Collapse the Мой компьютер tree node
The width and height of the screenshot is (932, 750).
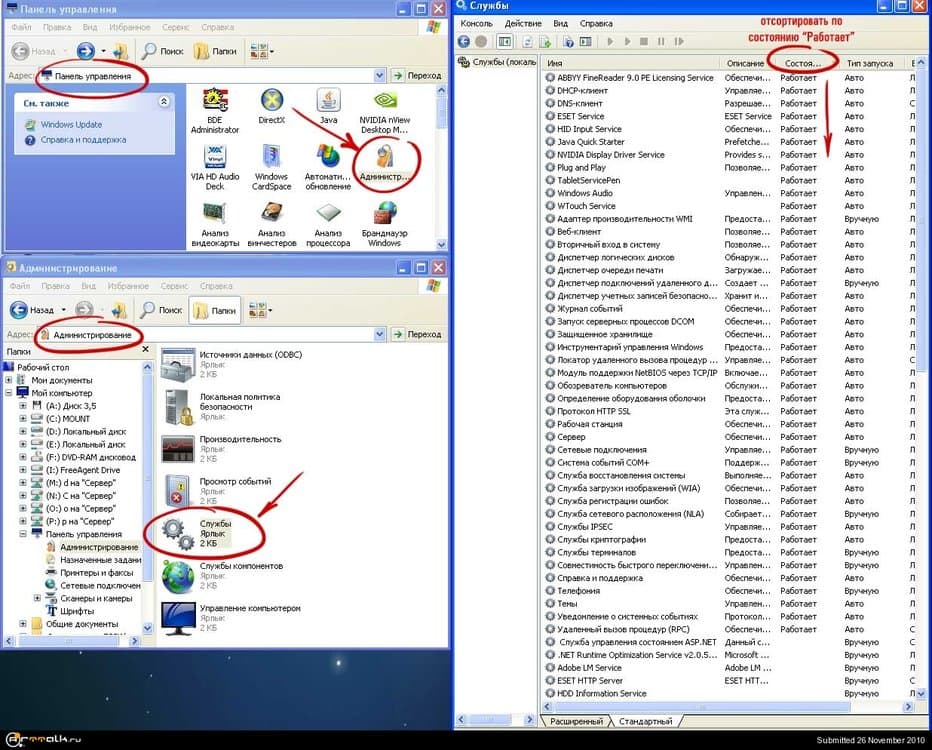point(9,393)
